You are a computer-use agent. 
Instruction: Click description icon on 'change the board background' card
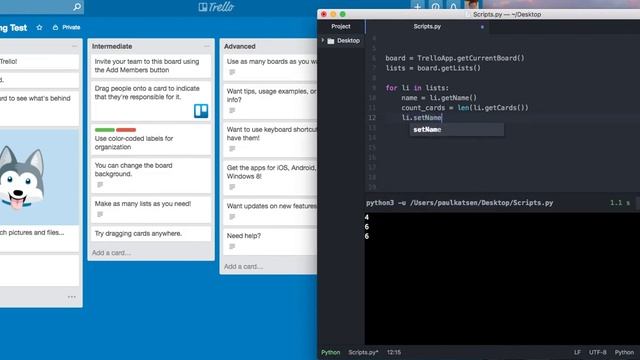pyautogui.click(x=100, y=185)
